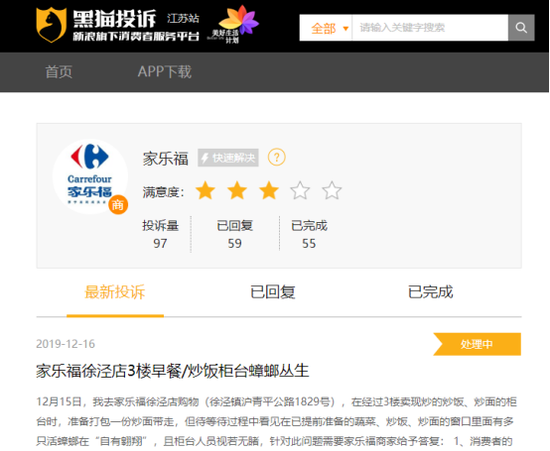Screen dimensions: 550x451
Task: Click the complaint body text paragraph
Action: tap(276, 422)
